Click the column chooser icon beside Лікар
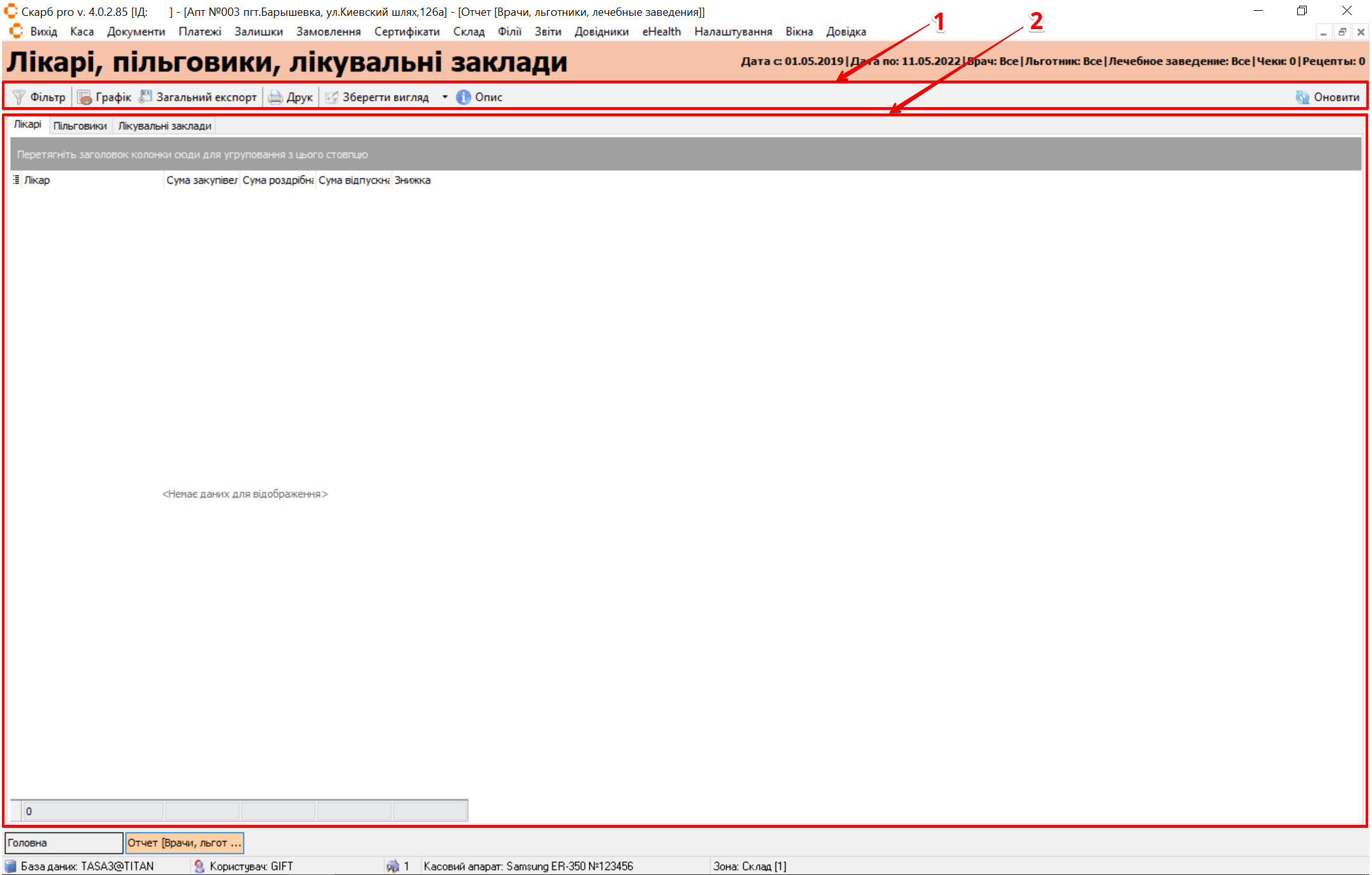This screenshot has width=1372, height=875. coord(16,180)
